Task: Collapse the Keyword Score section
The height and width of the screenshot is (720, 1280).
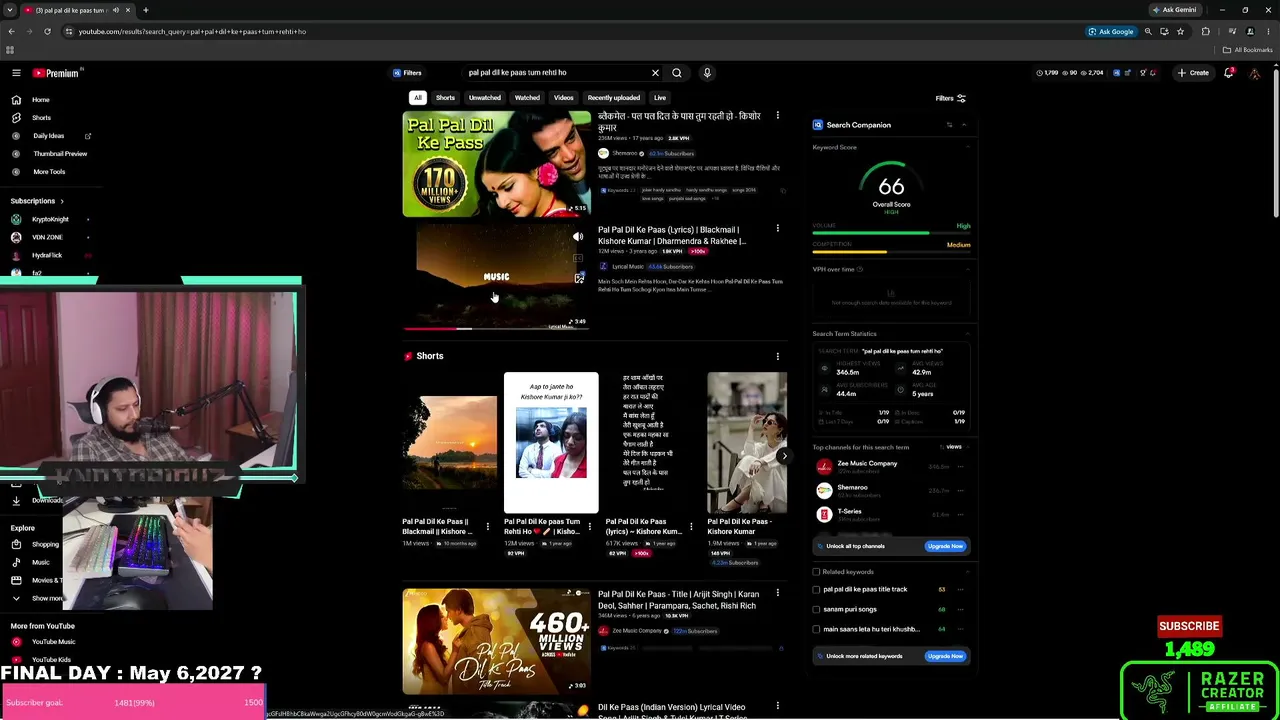Action: click(x=967, y=148)
